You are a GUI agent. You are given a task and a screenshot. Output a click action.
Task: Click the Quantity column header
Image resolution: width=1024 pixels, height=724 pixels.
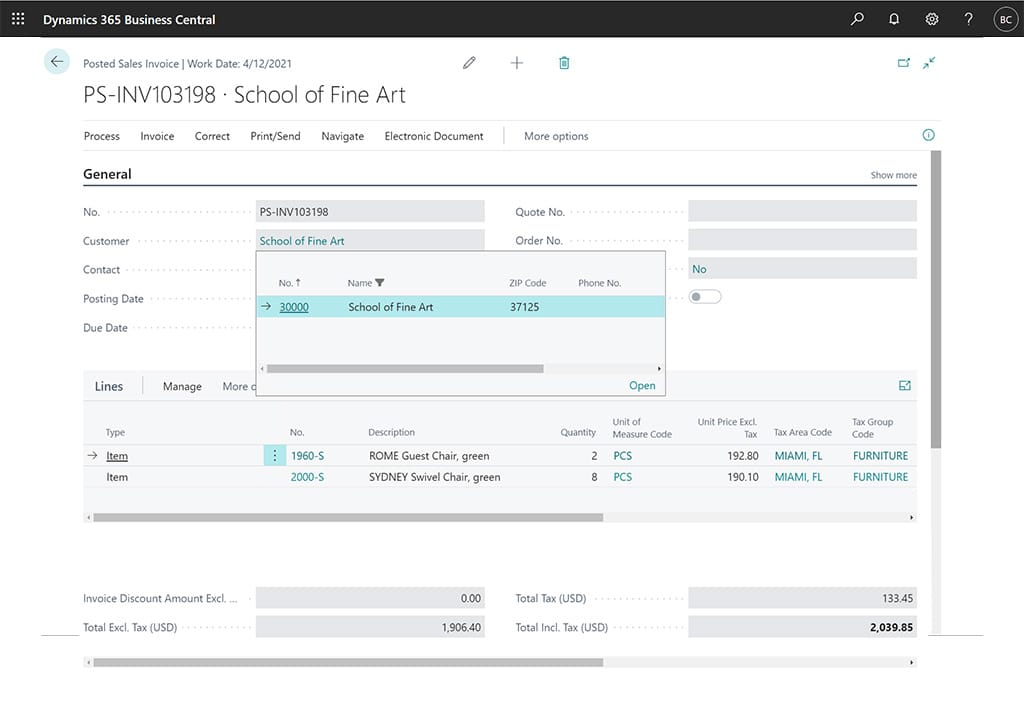[578, 432]
